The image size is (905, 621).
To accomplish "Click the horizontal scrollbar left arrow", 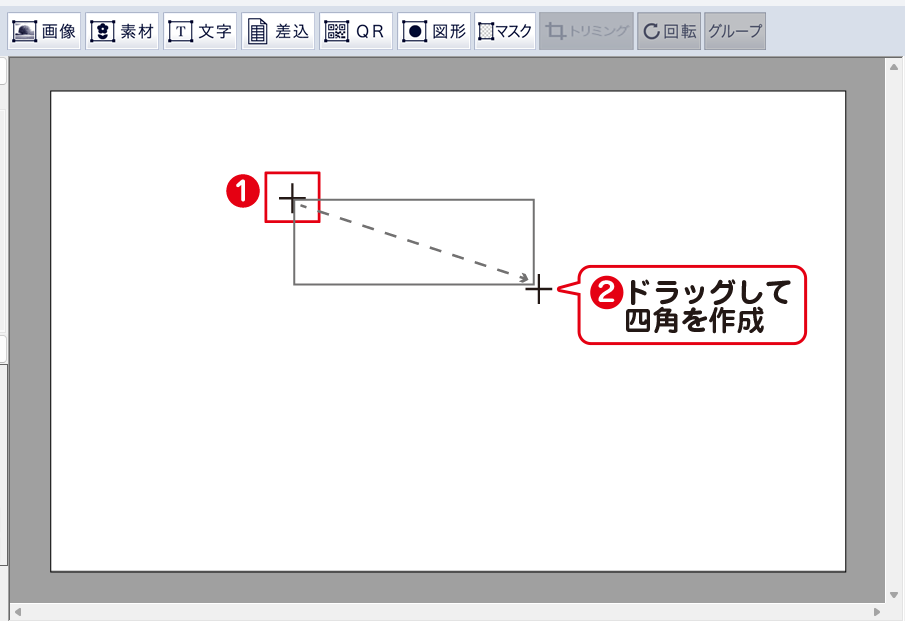I will (x=17, y=611).
